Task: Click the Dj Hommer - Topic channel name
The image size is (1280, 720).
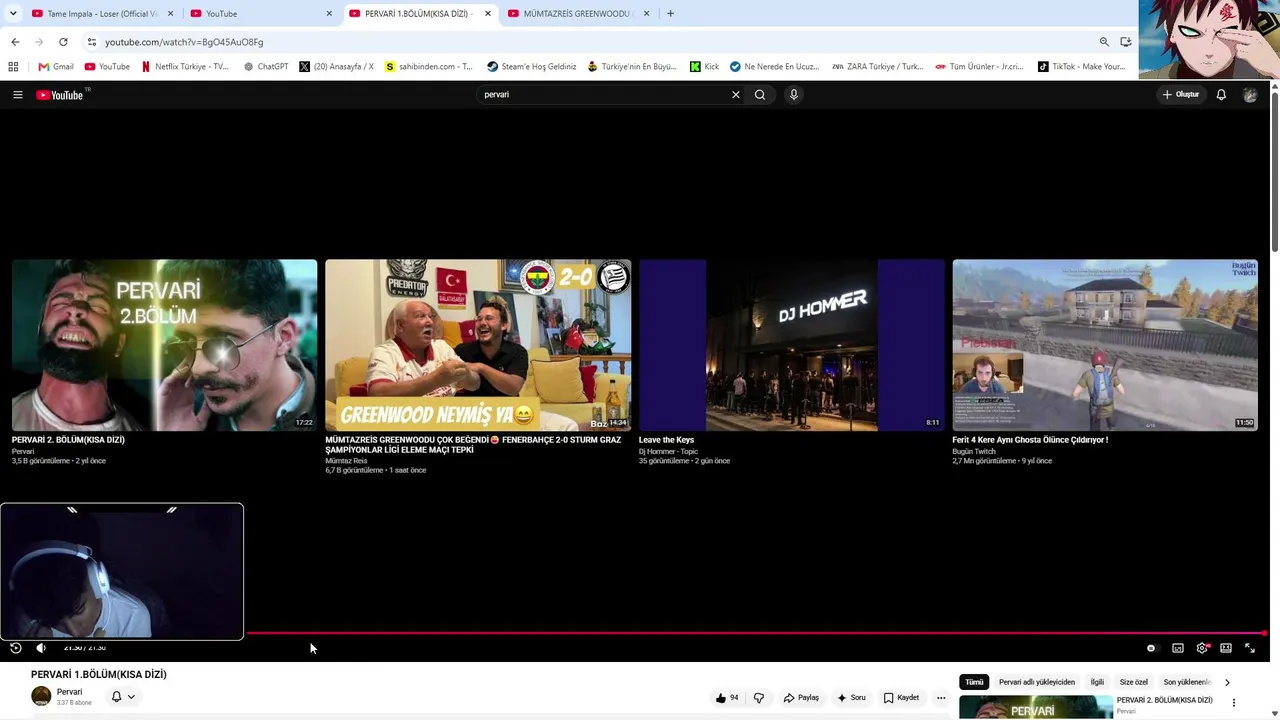Action: click(x=668, y=452)
